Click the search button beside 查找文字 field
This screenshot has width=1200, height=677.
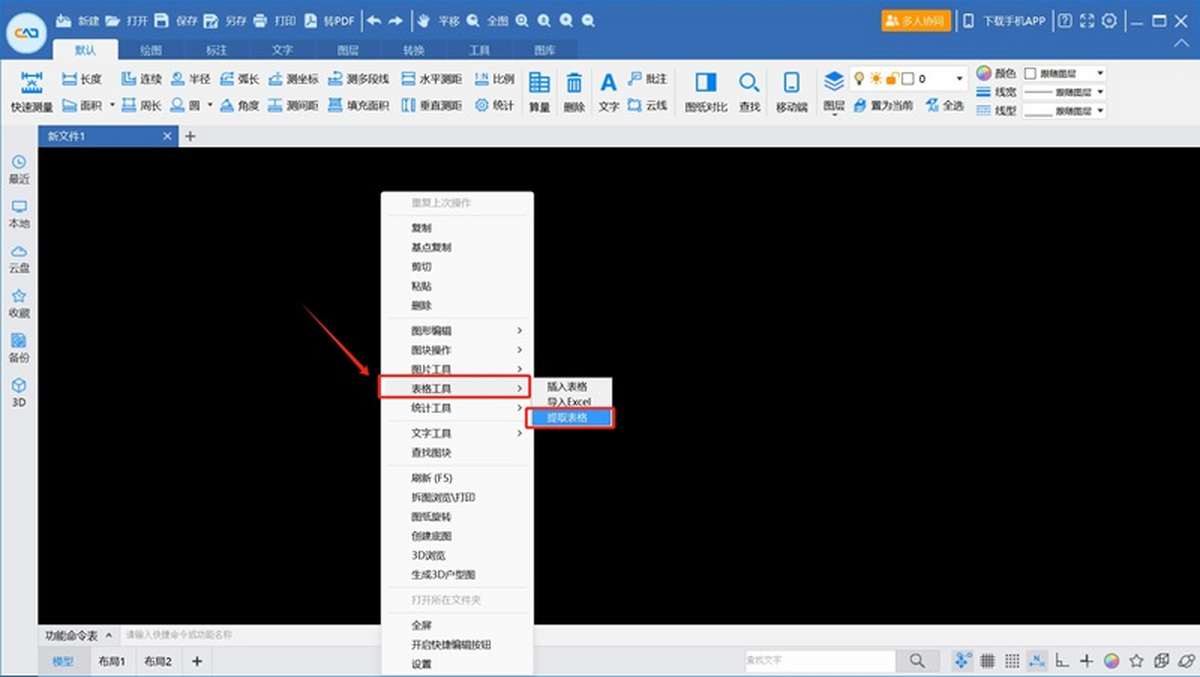tap(917, 661)
